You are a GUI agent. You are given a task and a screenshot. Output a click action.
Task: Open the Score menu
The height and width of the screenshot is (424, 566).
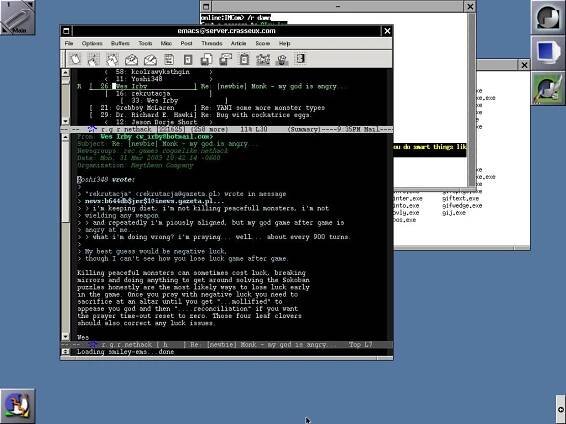(262, 43)
